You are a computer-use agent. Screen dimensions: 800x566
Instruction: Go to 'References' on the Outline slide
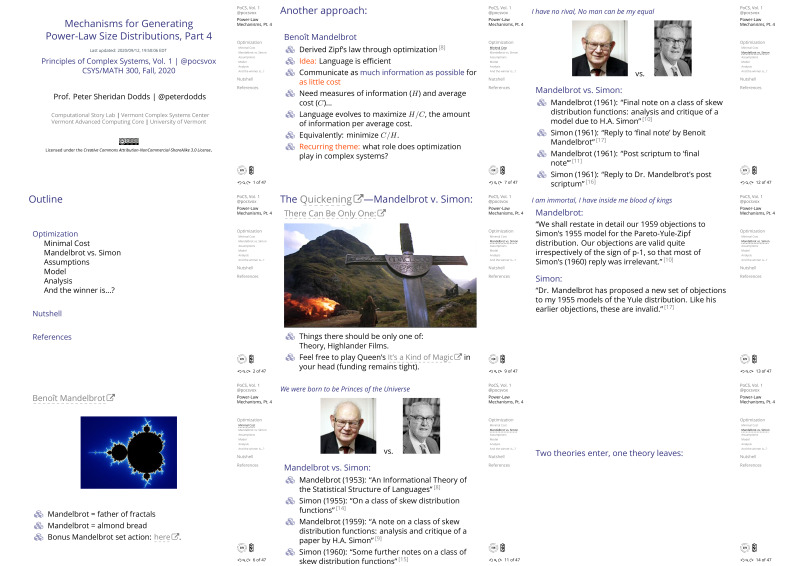click(x=52, y=337)
